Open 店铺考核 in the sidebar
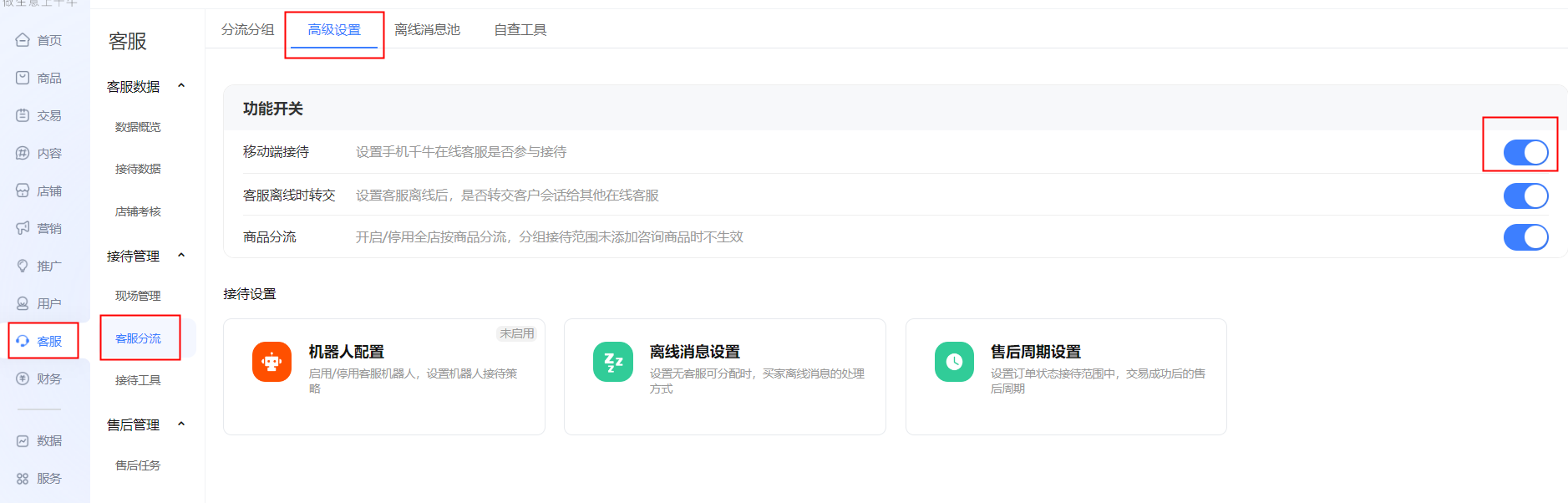The image size is (1568, 503). pos(138,211)
